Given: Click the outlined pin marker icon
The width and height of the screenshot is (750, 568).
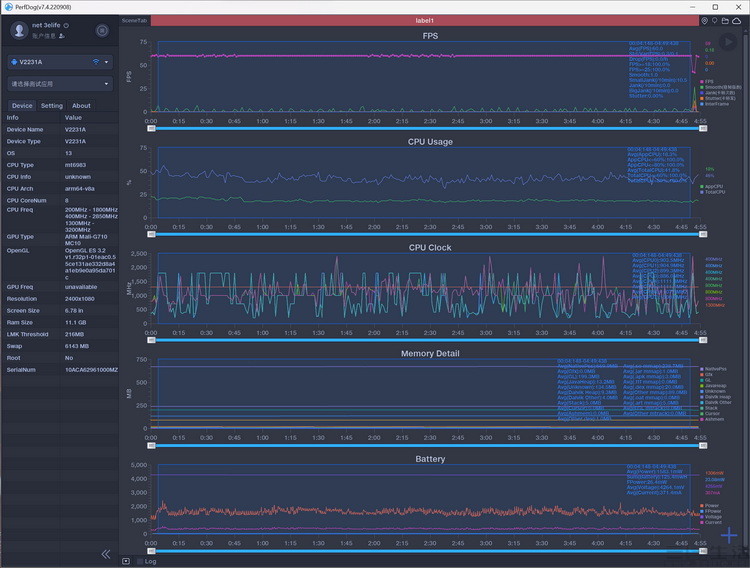Looking at the screenshot, I should (x=715, y=21).
